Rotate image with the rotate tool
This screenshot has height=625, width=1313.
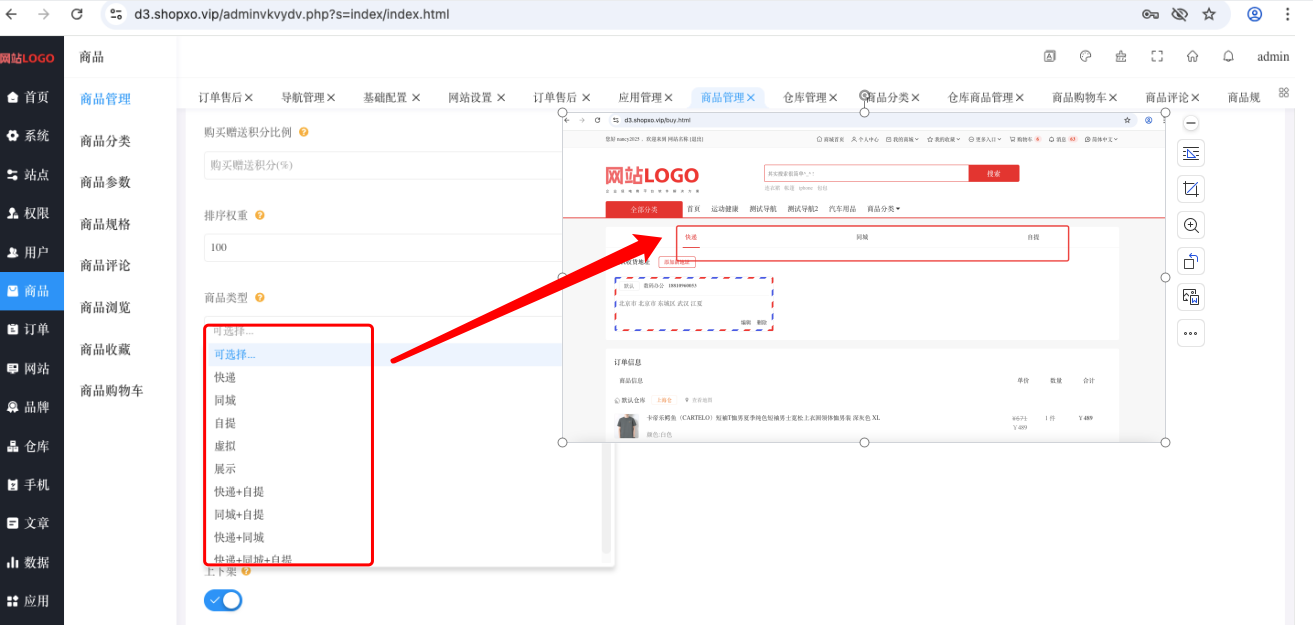1191,262
